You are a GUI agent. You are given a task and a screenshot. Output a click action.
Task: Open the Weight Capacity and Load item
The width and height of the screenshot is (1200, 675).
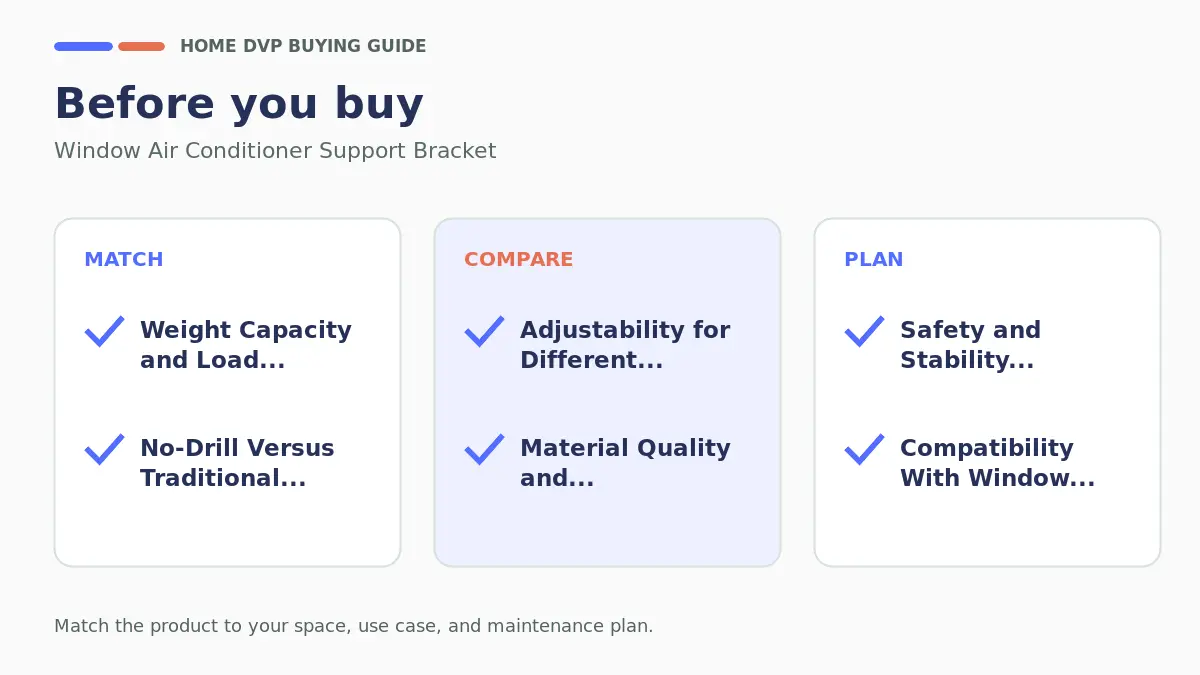(x=246, y=345)
